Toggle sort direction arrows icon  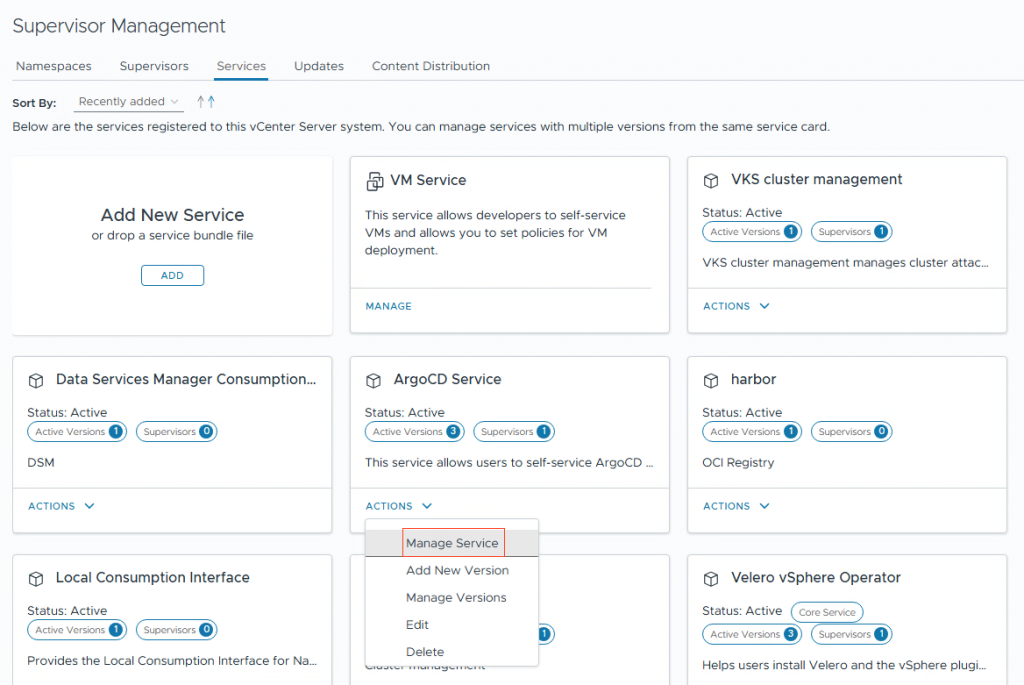coord(206,102)
